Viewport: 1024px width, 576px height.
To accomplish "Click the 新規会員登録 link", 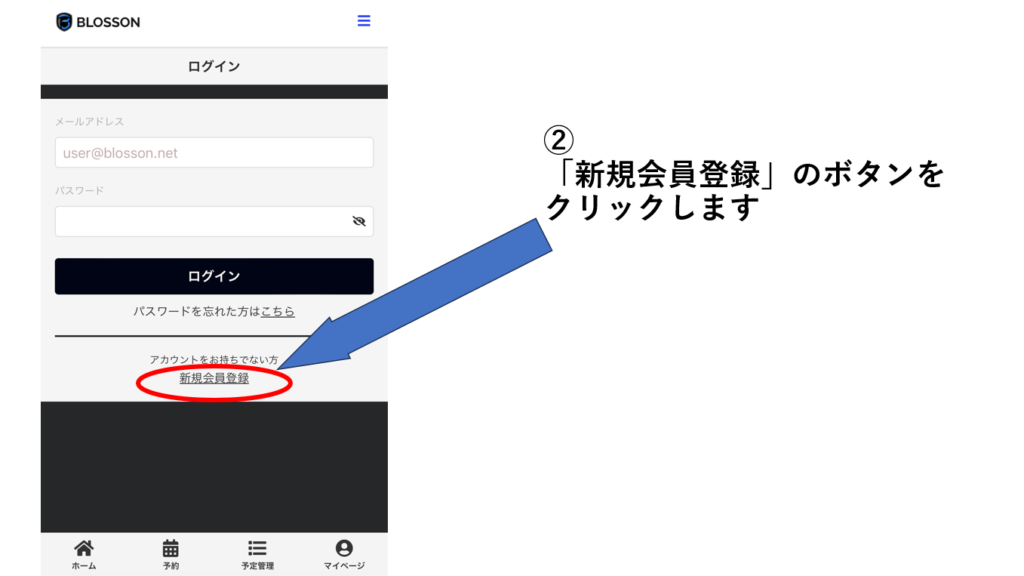I will [x=214, y=378].
